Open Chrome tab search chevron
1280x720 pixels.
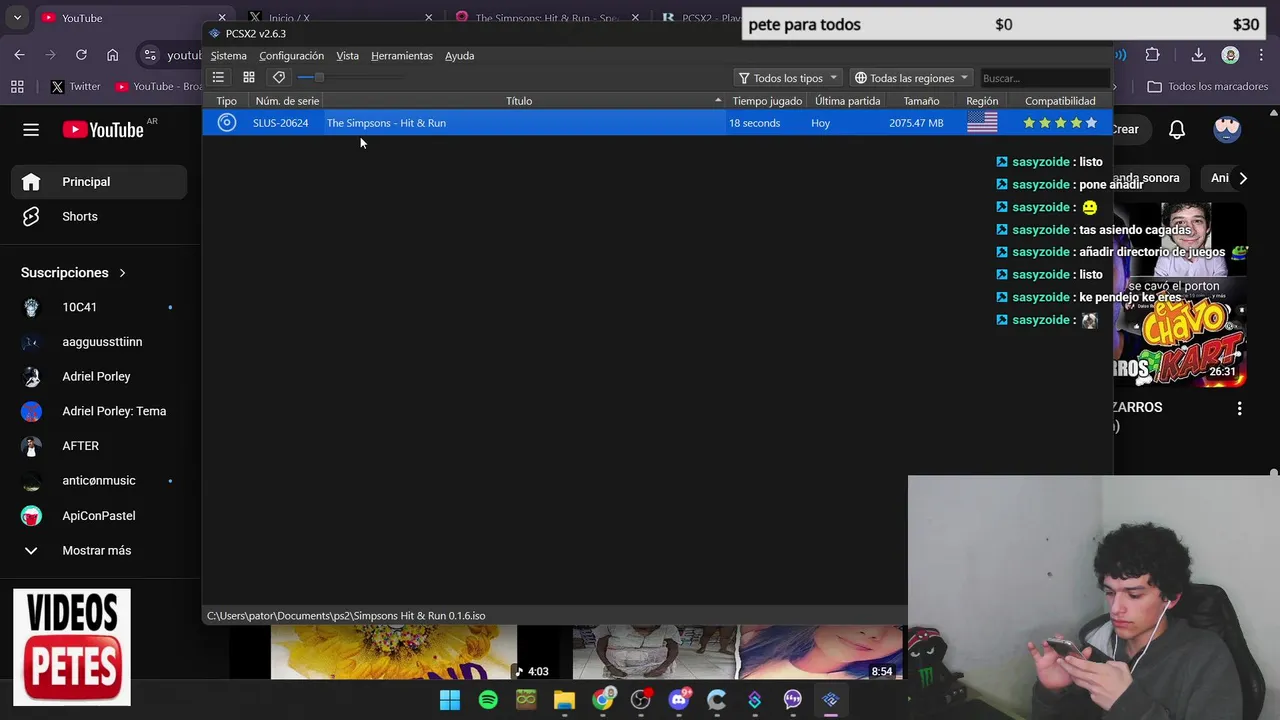(x=17, y=18)
